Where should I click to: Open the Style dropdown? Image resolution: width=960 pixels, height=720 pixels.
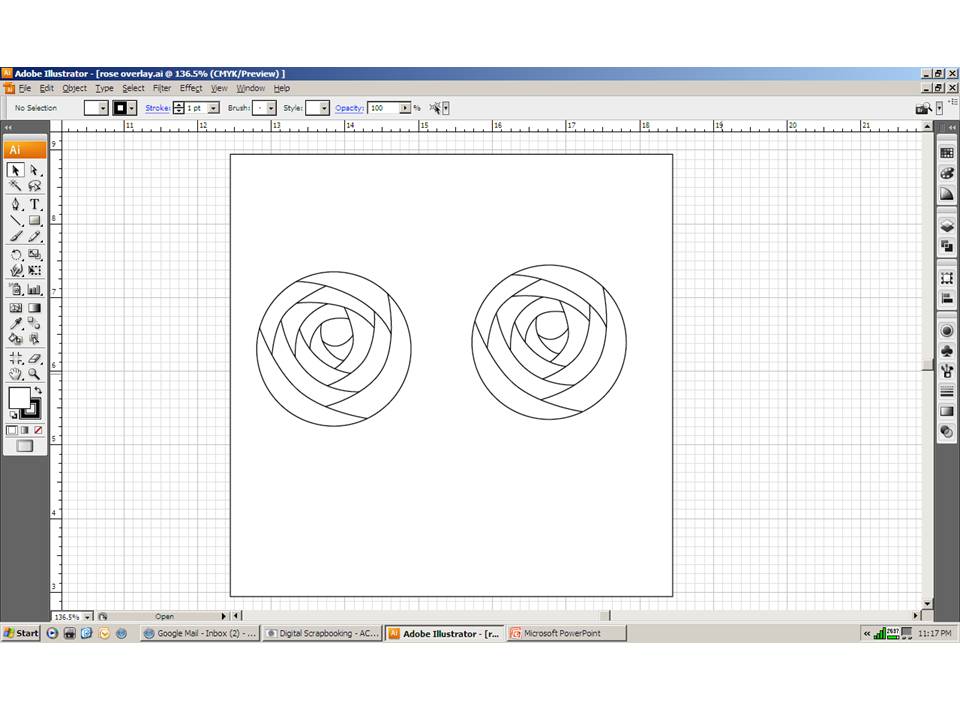324,108
